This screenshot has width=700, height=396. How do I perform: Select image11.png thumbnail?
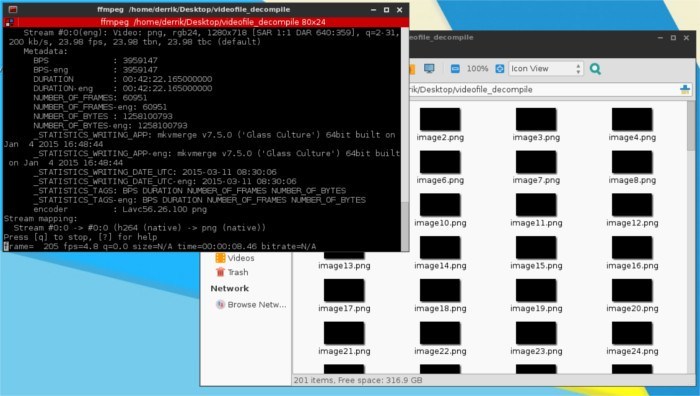536,205
